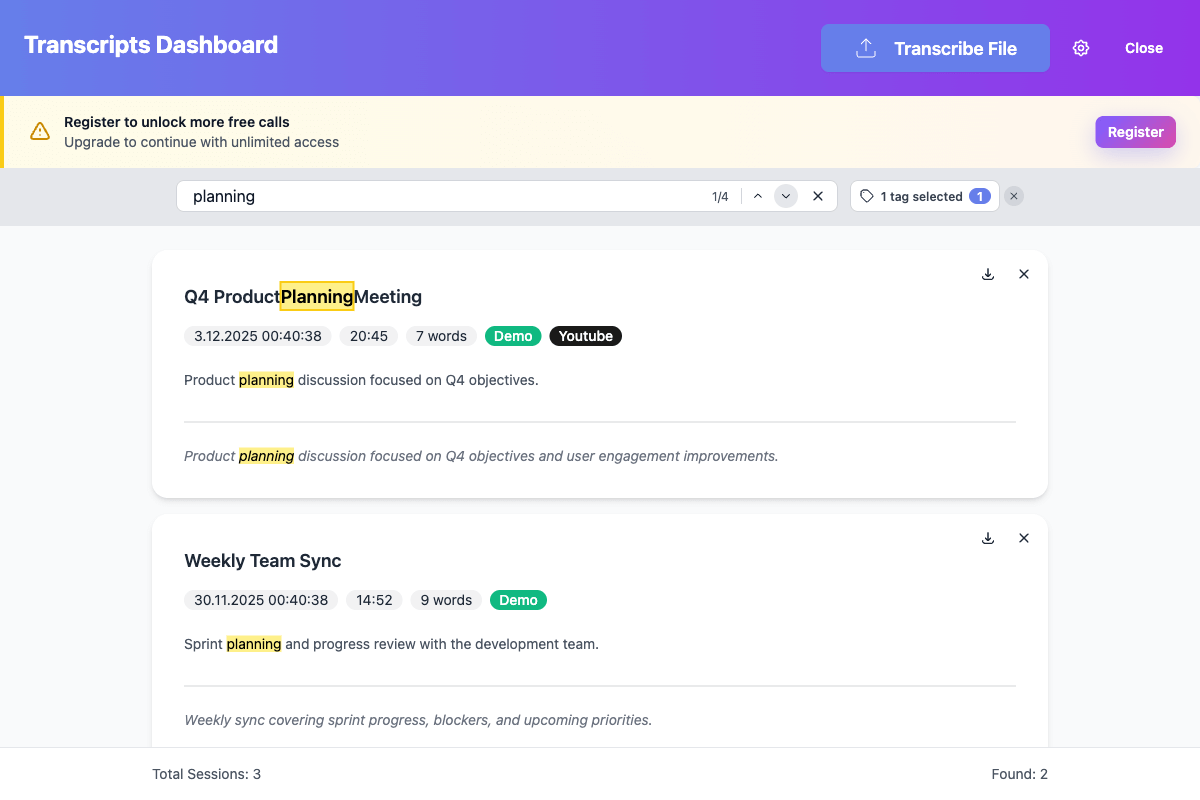Image resolution: width=1200 pixels, height=800 pixels.
Task: Jump to previous search match with the up chevron
Action: click(x=757, y=195)
